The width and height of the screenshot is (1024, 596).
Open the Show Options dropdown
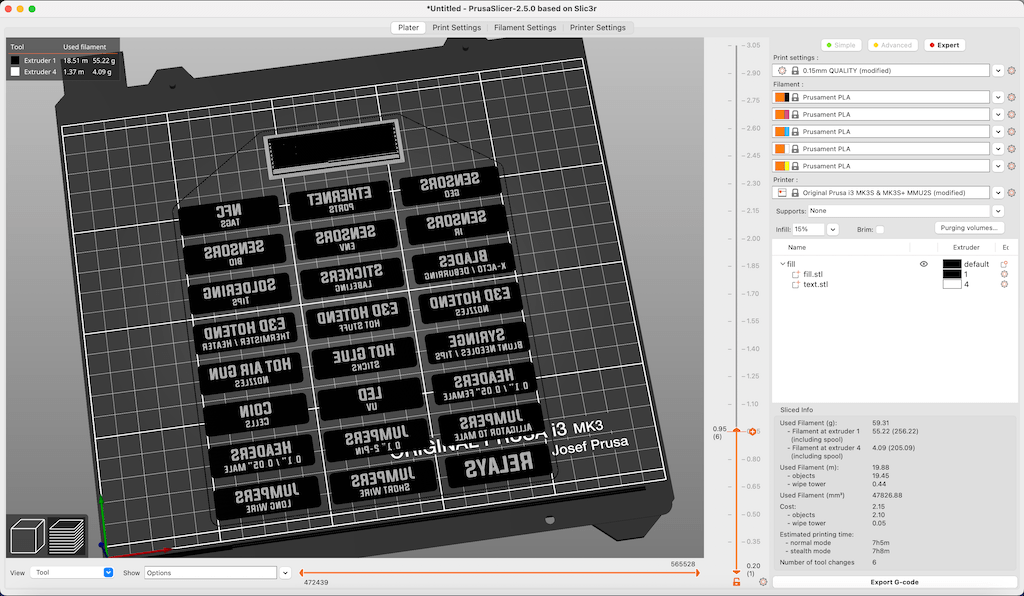(285, 572)
